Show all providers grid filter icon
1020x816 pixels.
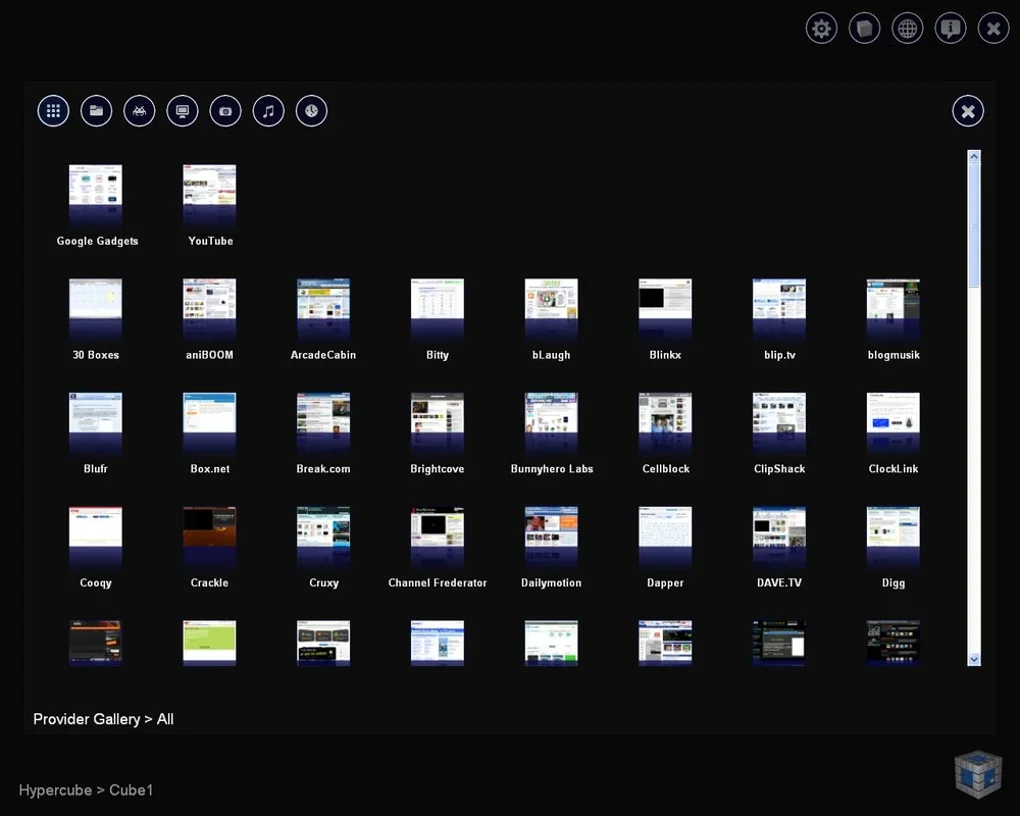[x=53, y=111]
